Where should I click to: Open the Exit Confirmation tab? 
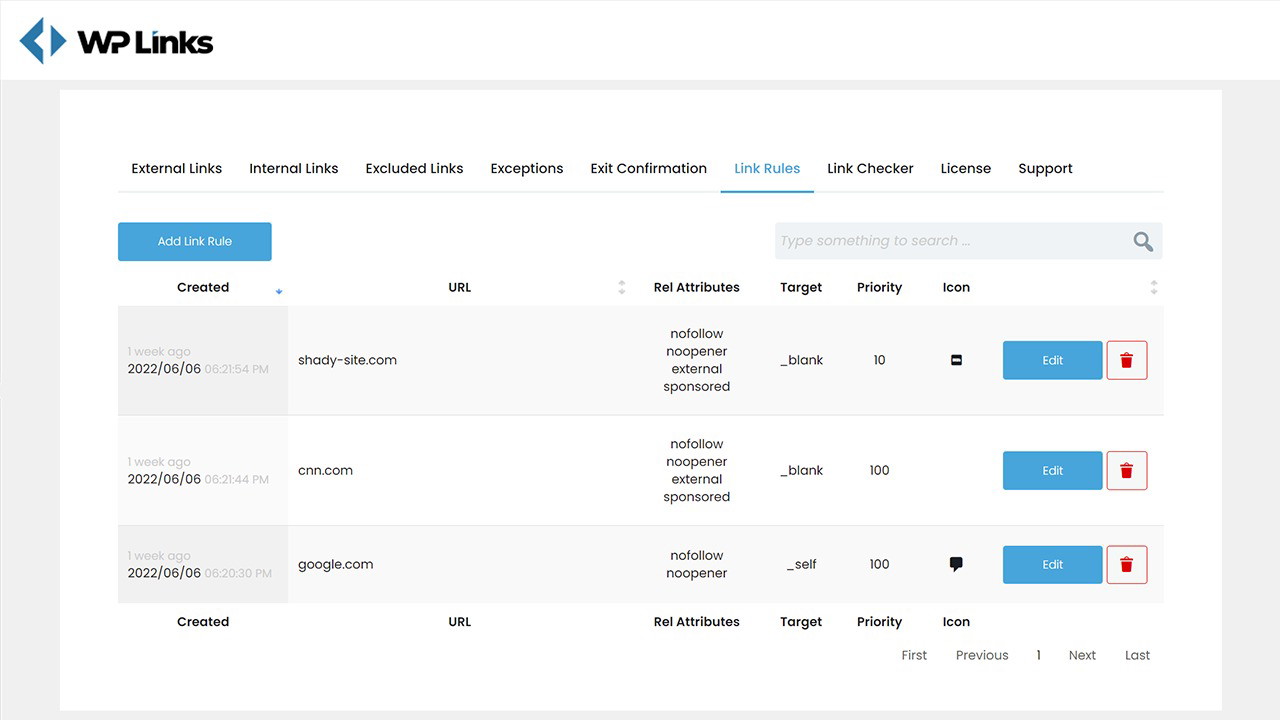pyautogui.click(x=648, y=168)
